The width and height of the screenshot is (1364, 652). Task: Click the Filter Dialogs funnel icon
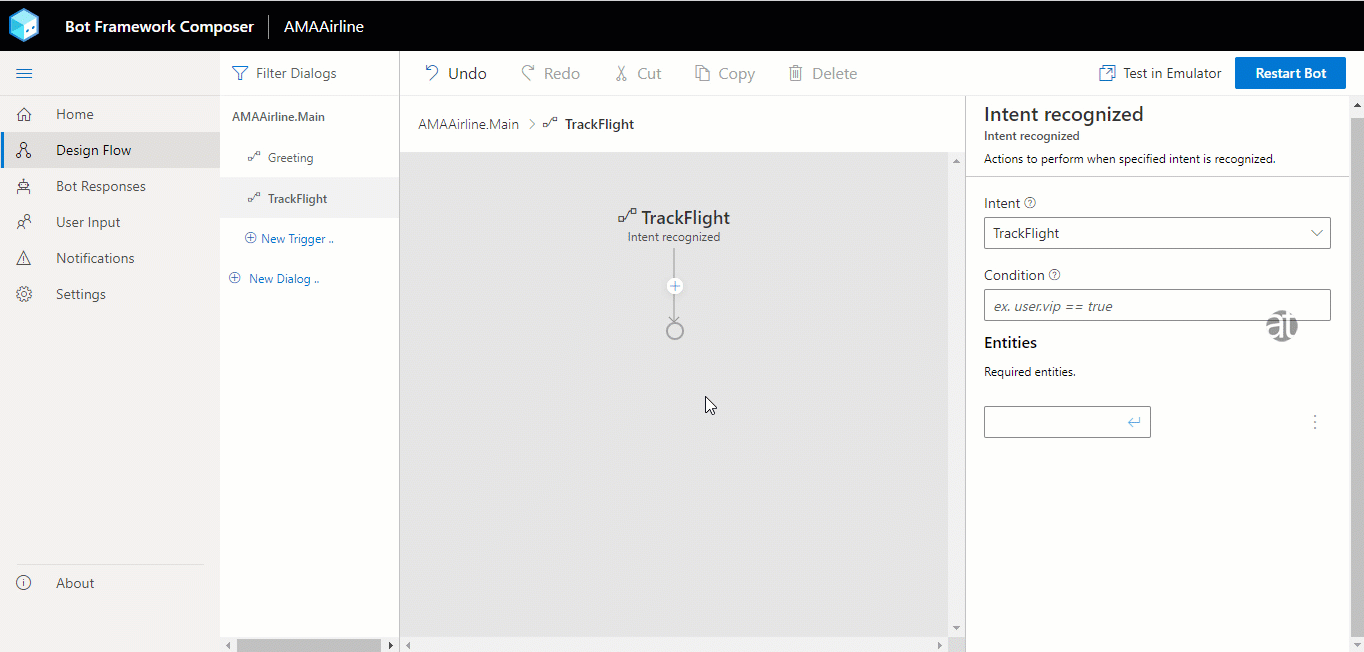click(x=239, y=73)
